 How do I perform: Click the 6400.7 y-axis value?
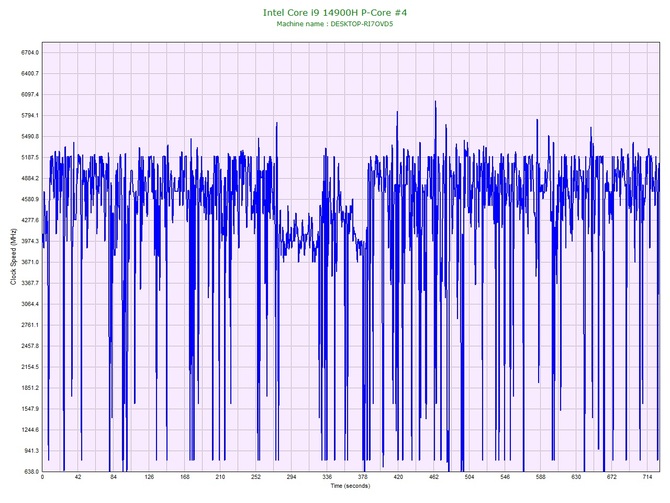pyautogui.click(x=30, y=74)
